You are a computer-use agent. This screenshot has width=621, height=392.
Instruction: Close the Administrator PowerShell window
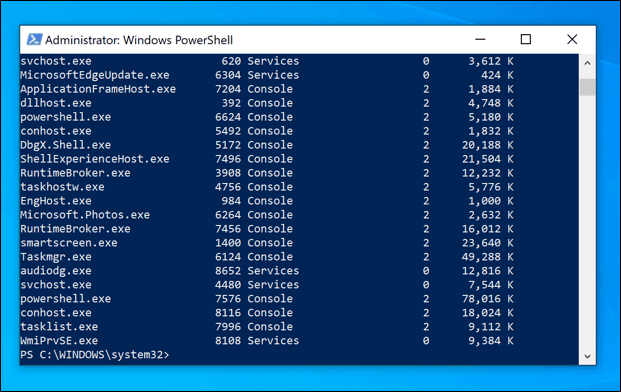point(572,39)
